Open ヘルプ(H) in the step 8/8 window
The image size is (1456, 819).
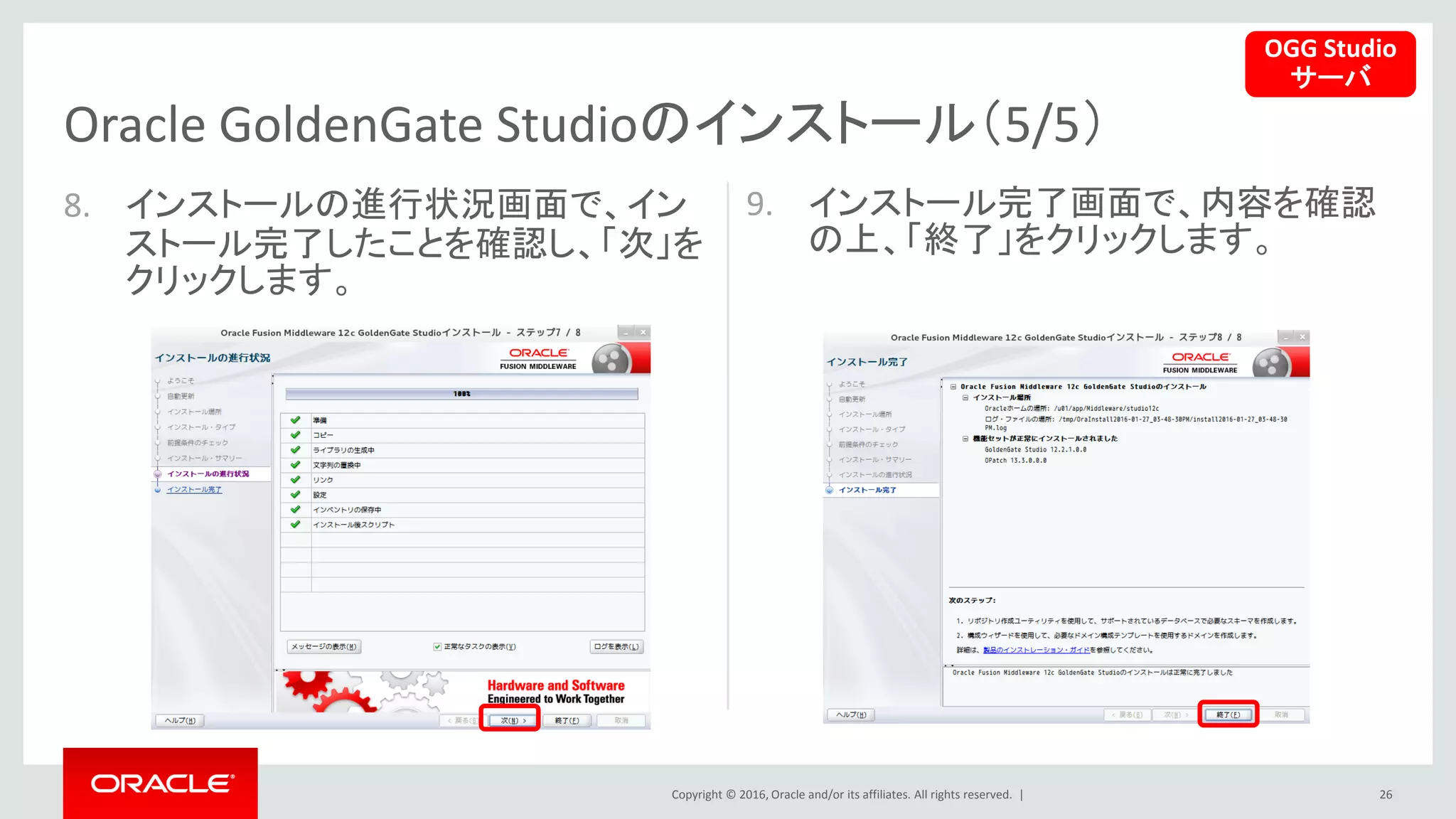851,714
